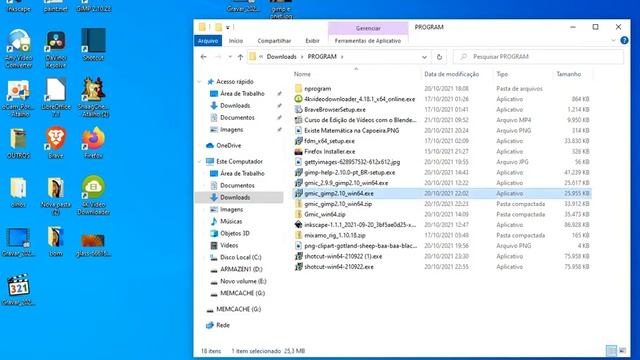Open the DaVinci Resolve desktop icon
This screenshot has width=640, height=360.
[56, 49]
